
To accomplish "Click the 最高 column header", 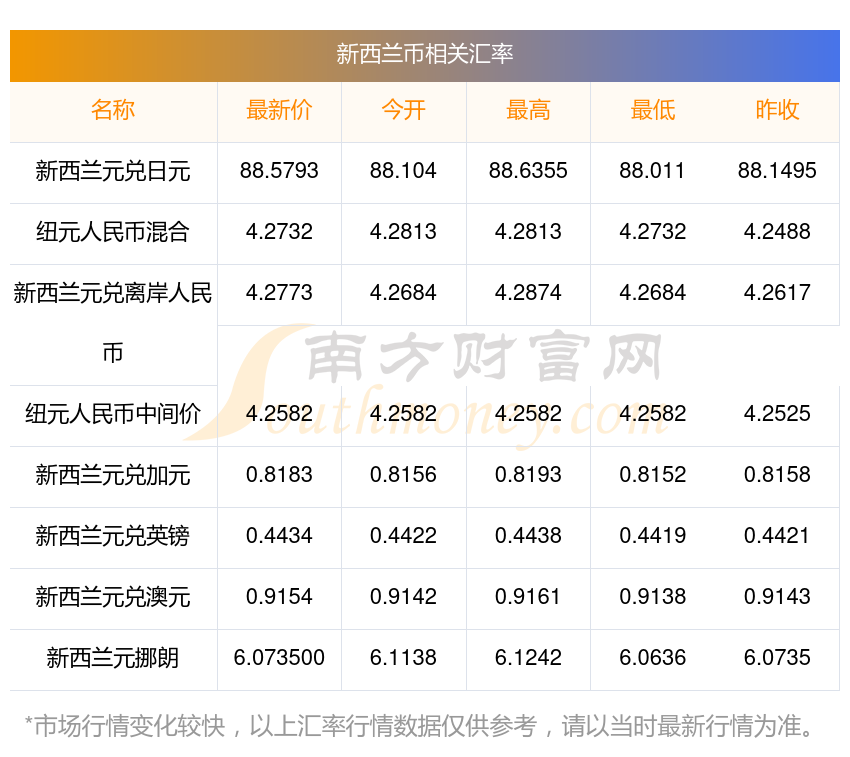I will point(528,110).
